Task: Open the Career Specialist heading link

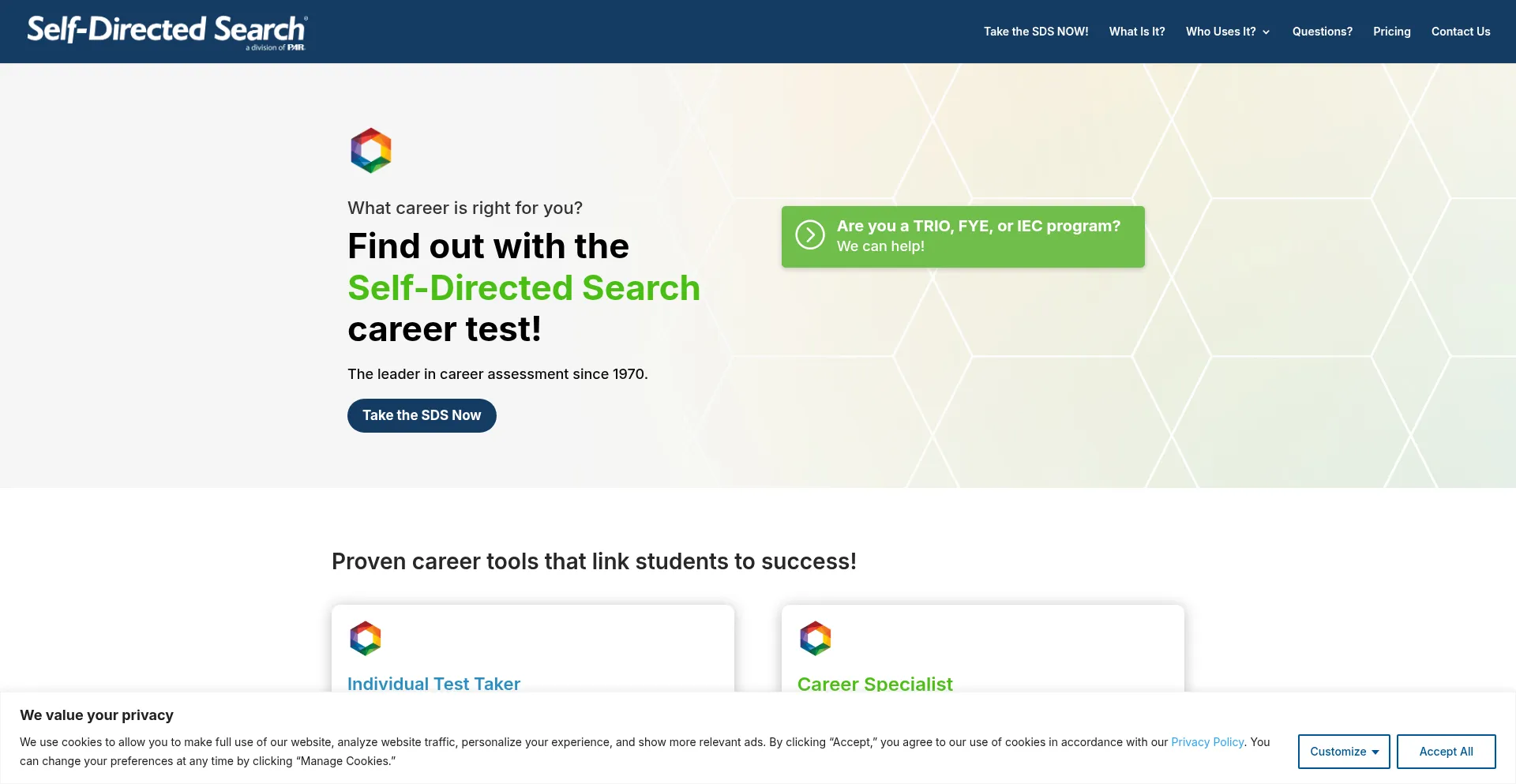Action: (875, 684)
